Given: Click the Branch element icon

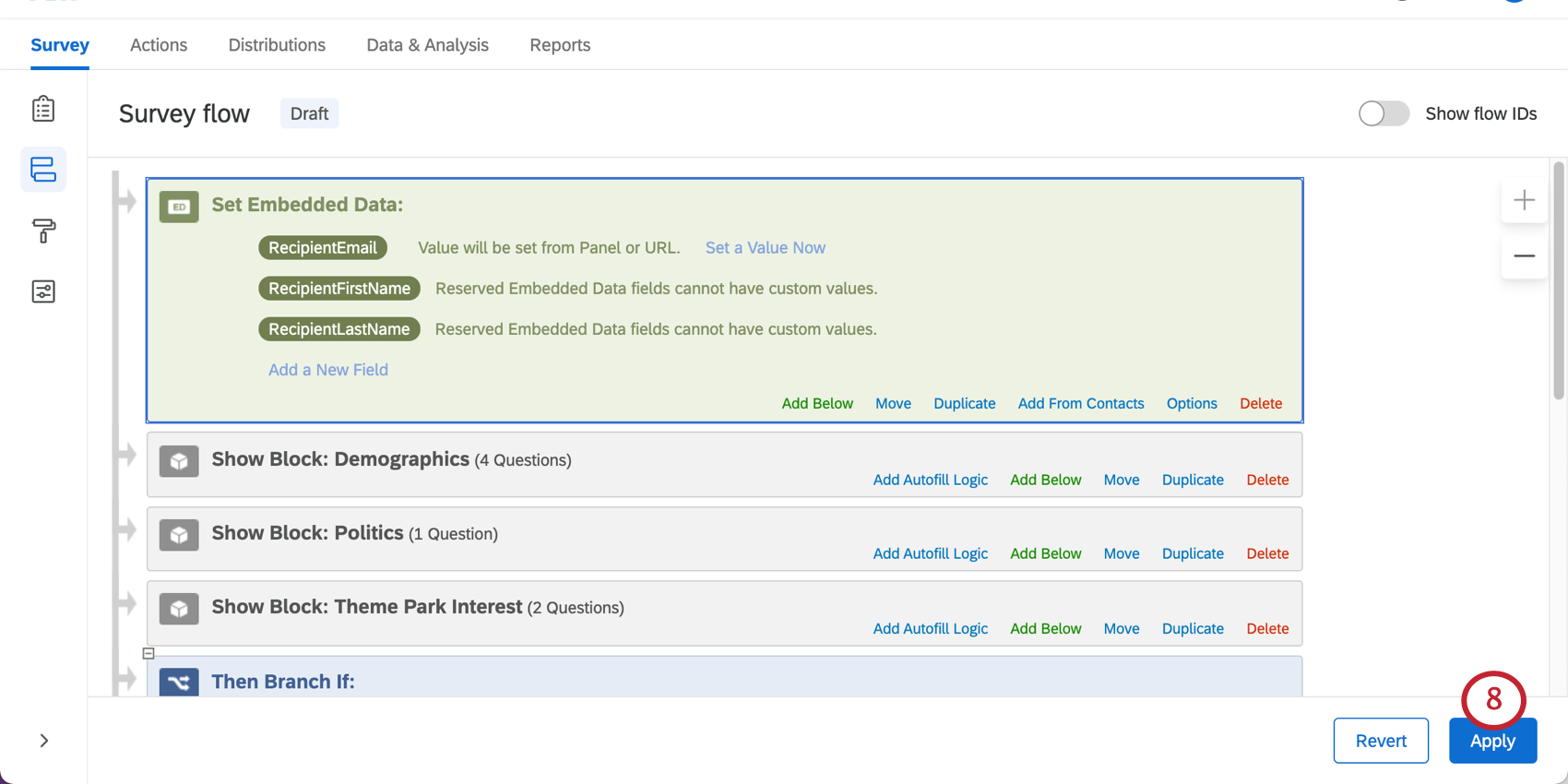Looking at the screenshot, I should pos(179,683).
